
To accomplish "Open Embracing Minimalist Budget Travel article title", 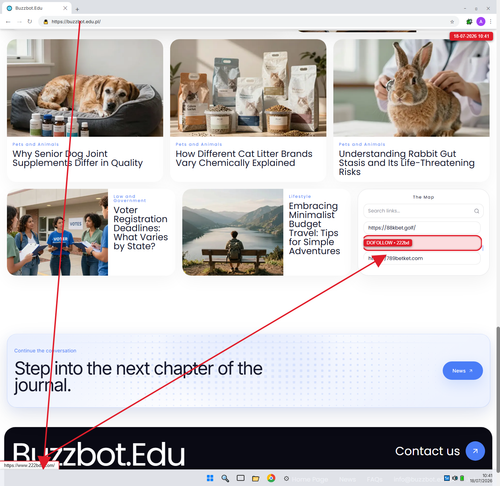I will [314, 228].
